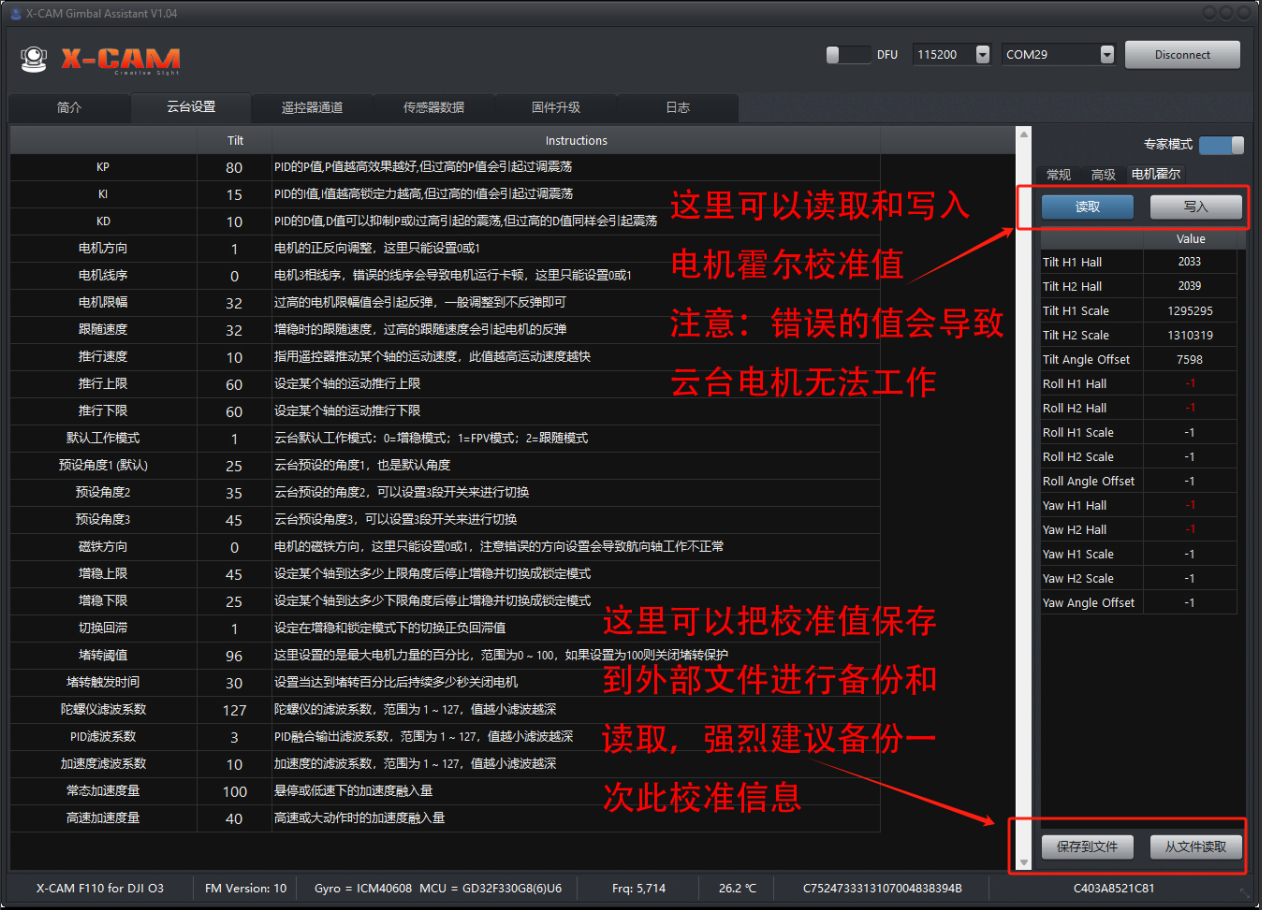Select the Yaw Angle Offset row label
Screen dimensions: 1262x910
pos(1088,603)
